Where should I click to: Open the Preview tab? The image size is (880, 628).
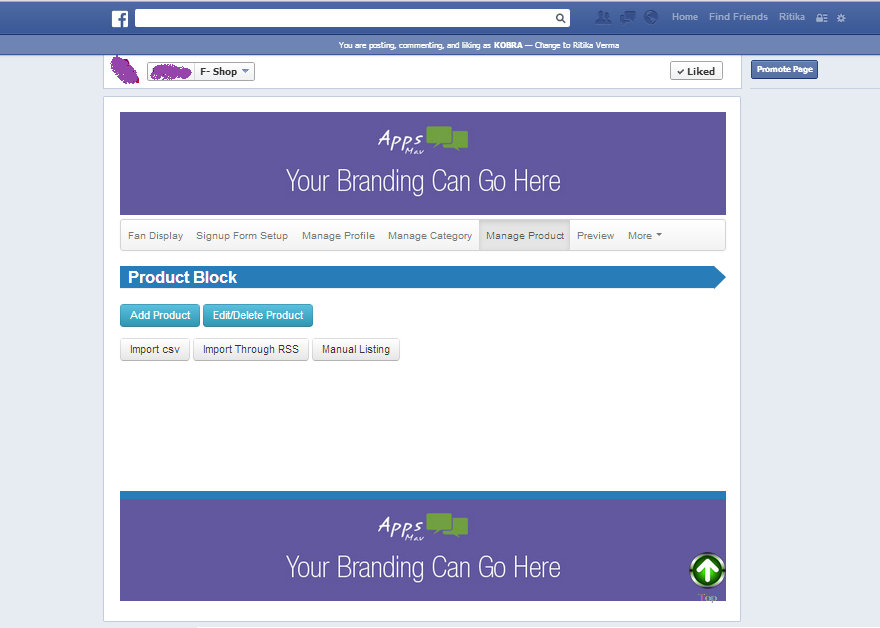(595, 236)
